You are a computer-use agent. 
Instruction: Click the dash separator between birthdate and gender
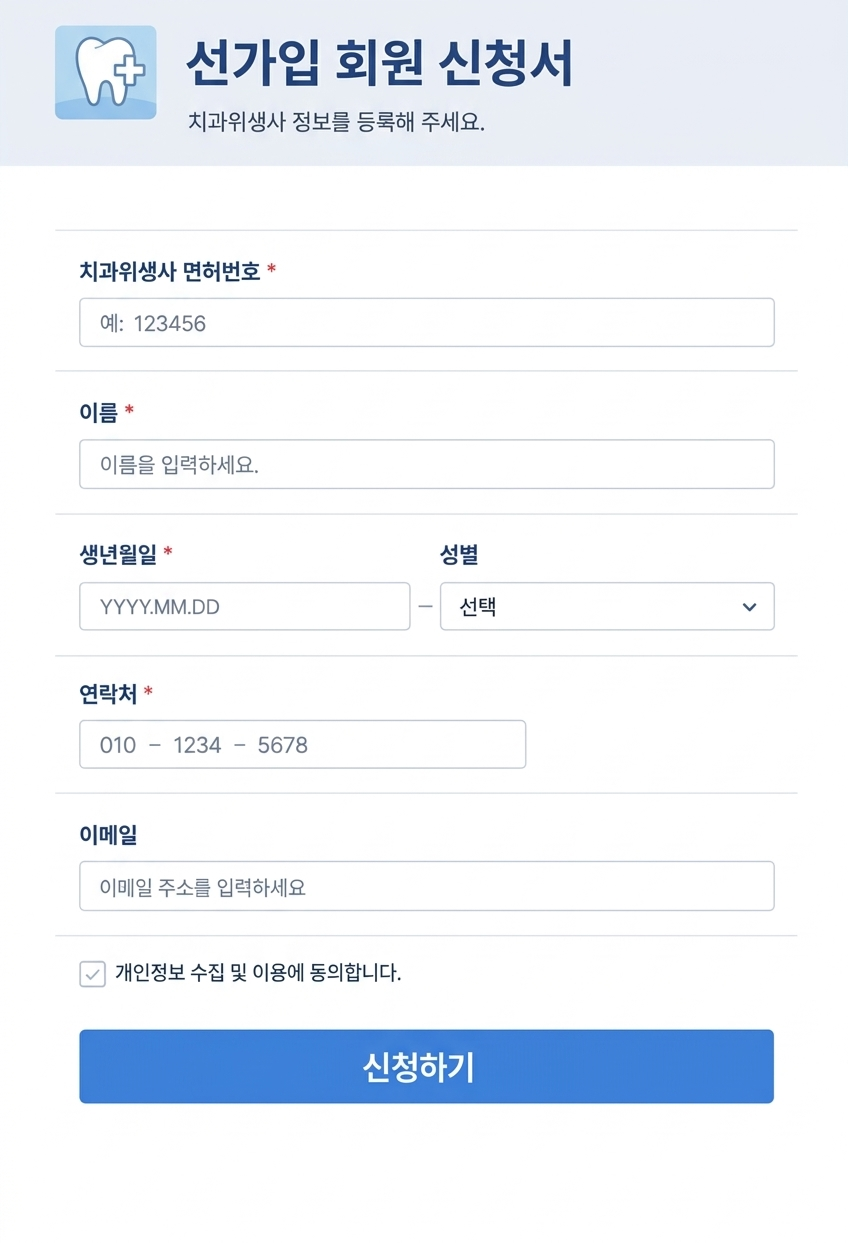(425, 606)
